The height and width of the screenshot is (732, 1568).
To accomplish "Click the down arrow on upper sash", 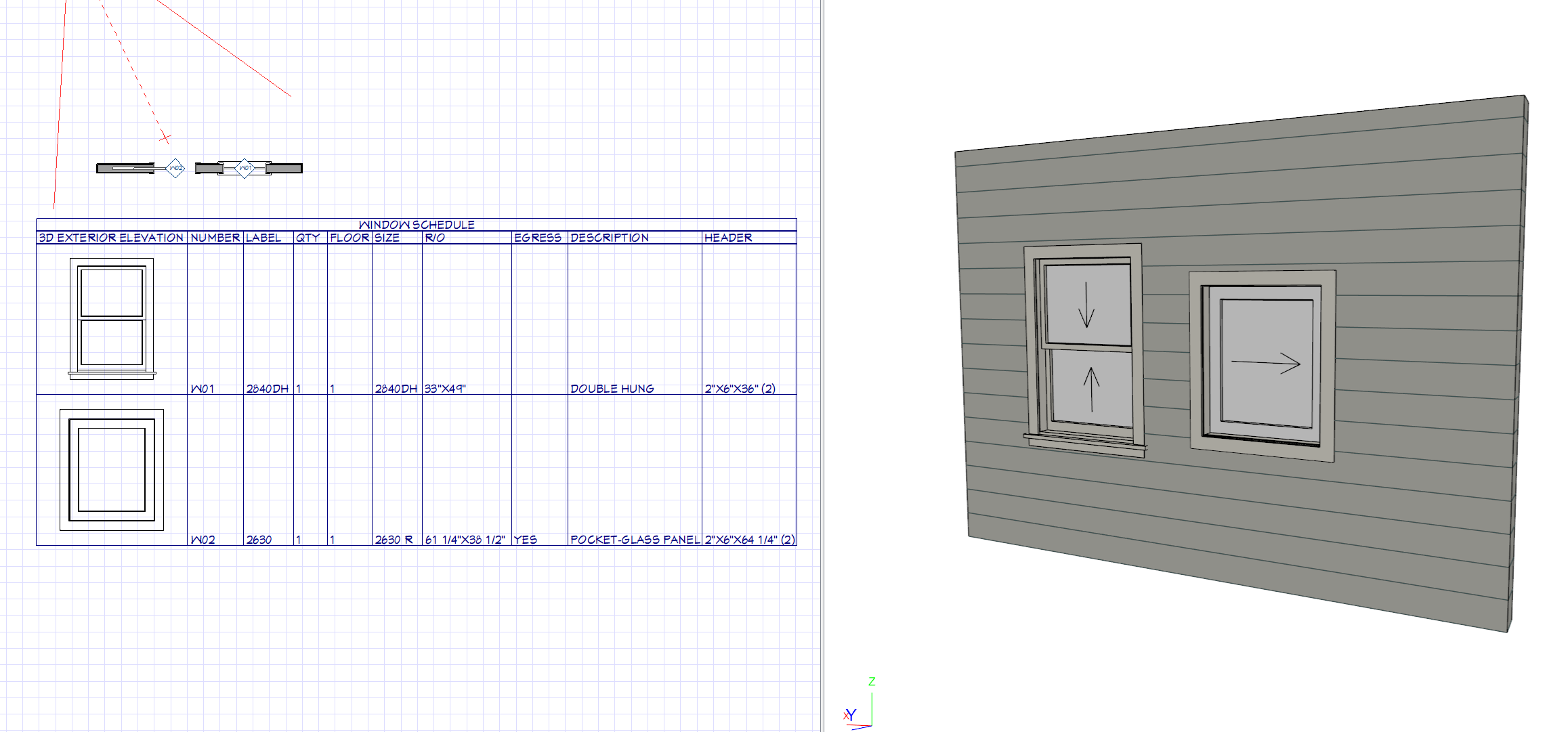I will tap(1086, 305).
